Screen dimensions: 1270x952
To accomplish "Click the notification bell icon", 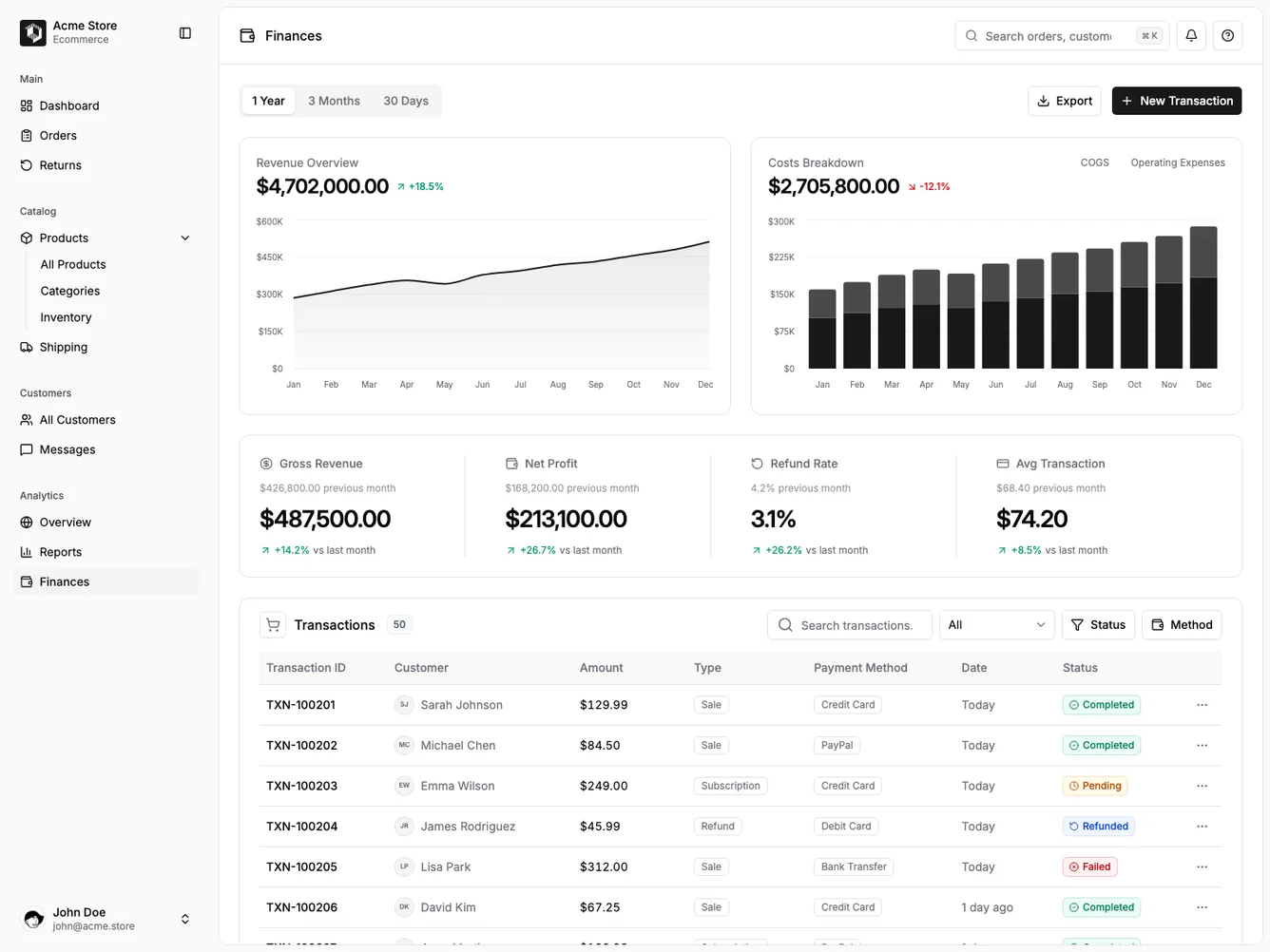I will click(1190, 35).
